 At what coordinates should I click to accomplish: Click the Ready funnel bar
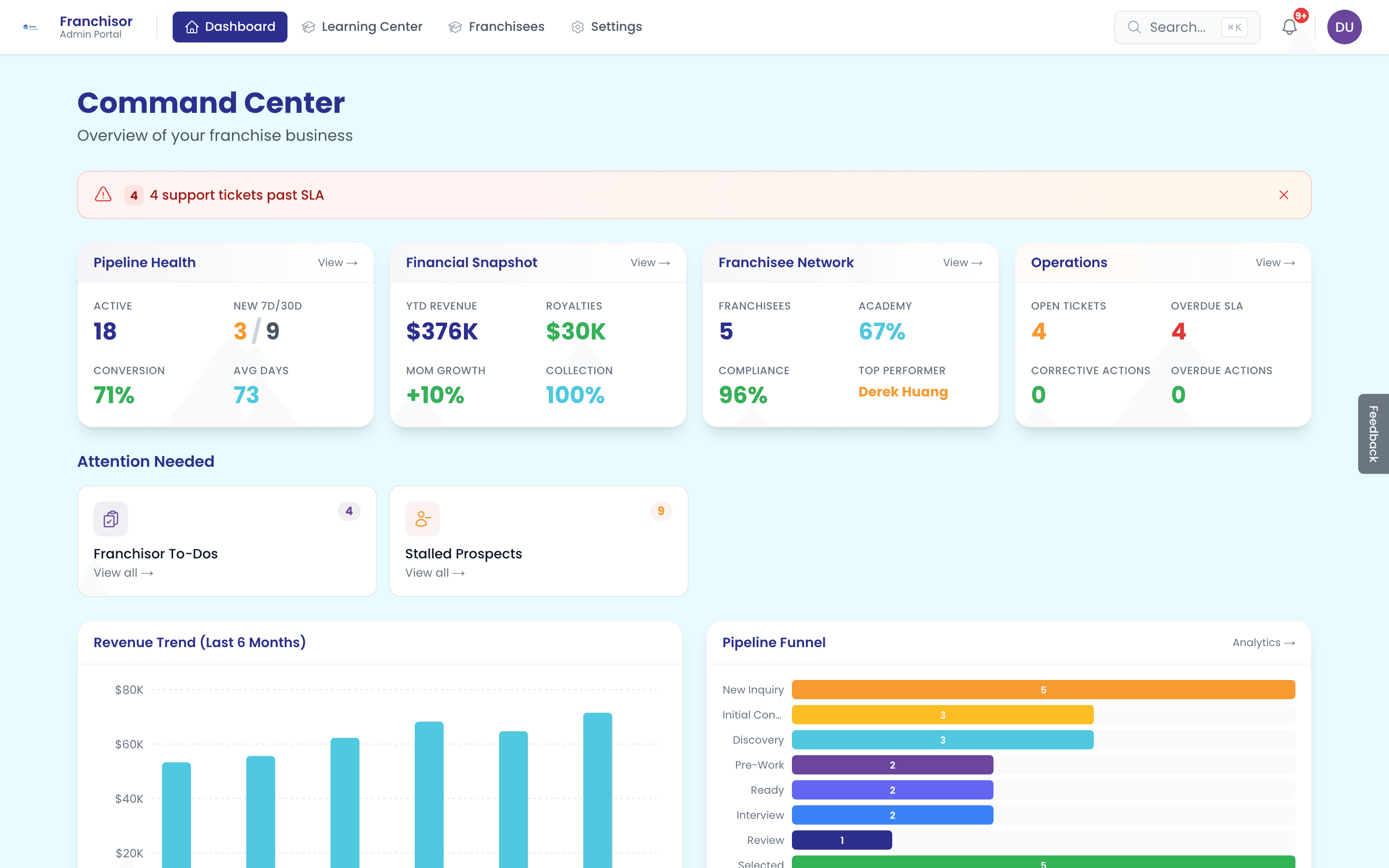[892, 790]
